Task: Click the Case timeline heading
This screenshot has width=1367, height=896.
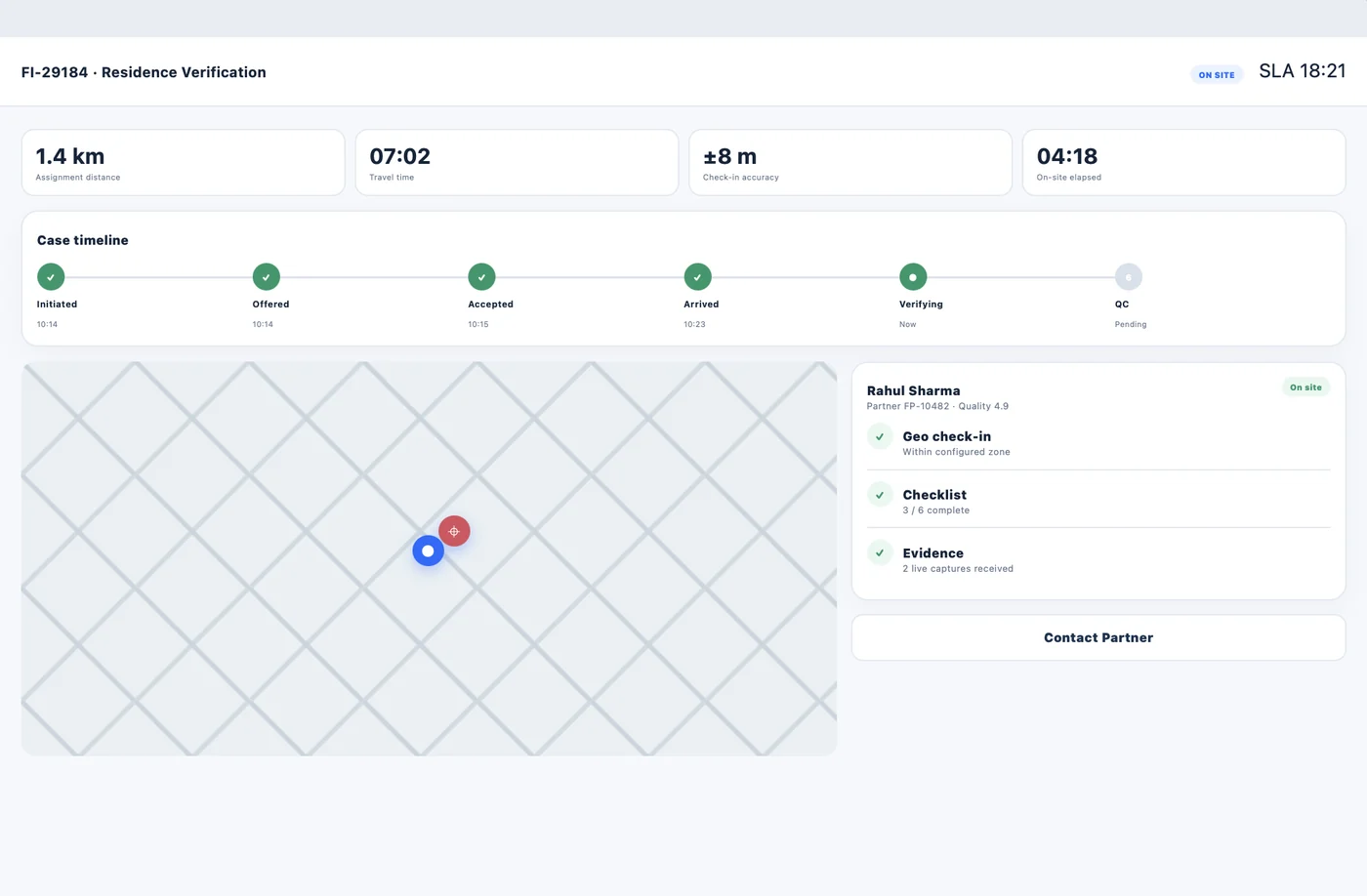Action: tap(83, 240)
